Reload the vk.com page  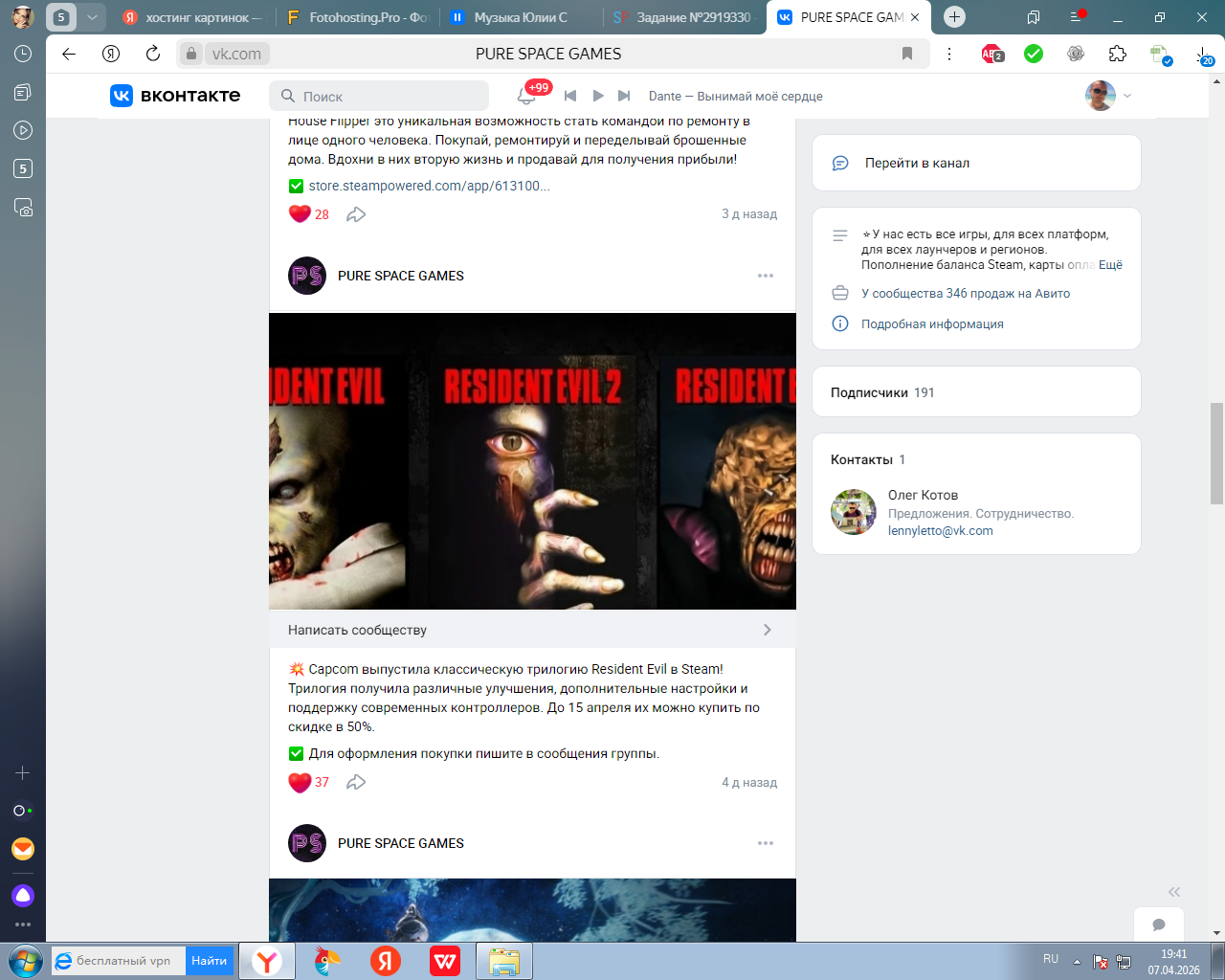click(153, 54)
